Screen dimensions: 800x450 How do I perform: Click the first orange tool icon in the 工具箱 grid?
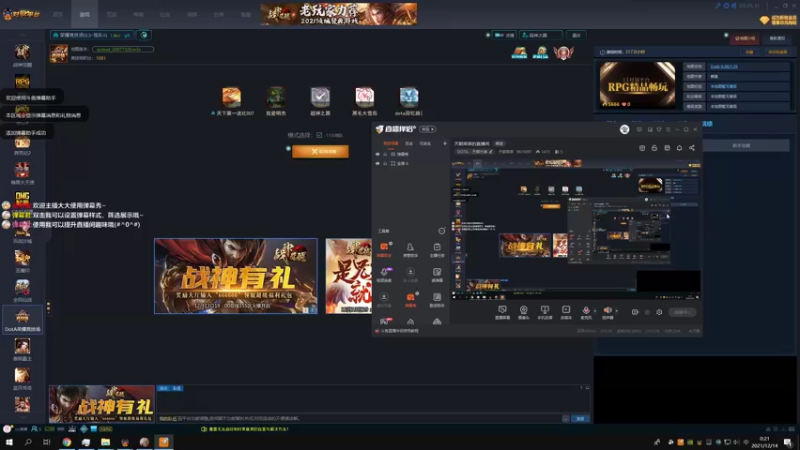[x=384, y=249]
